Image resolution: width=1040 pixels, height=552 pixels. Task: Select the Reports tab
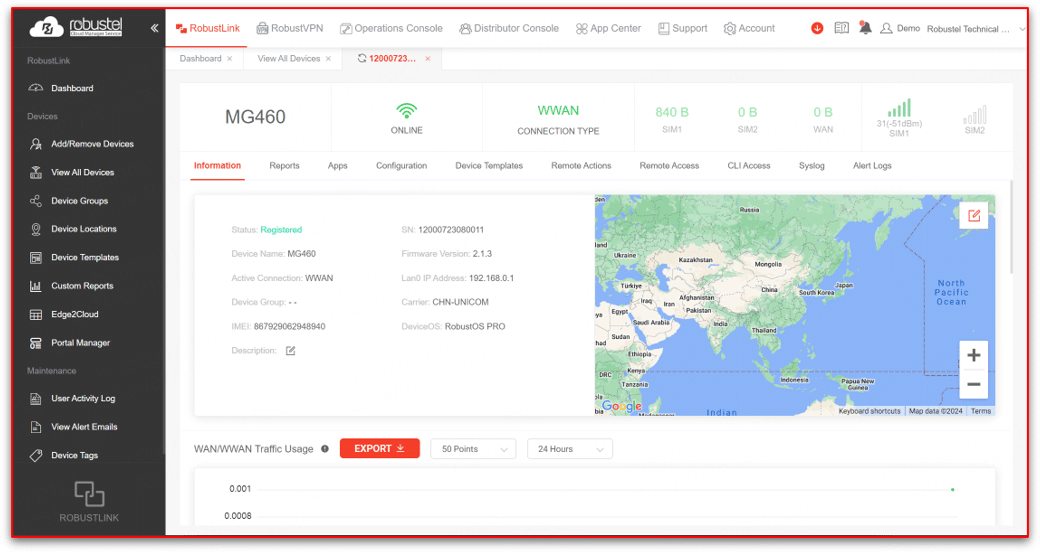click(285, 166)
